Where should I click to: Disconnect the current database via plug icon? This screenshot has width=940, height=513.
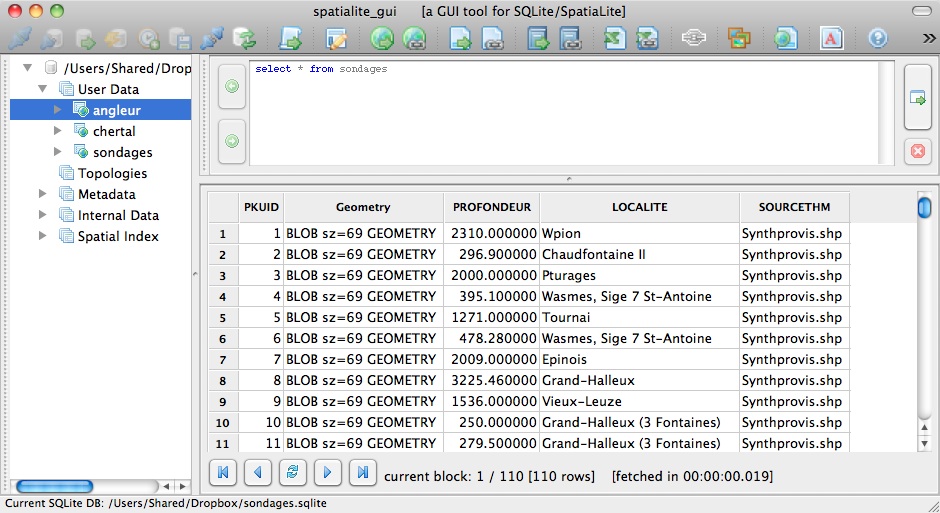212,39
